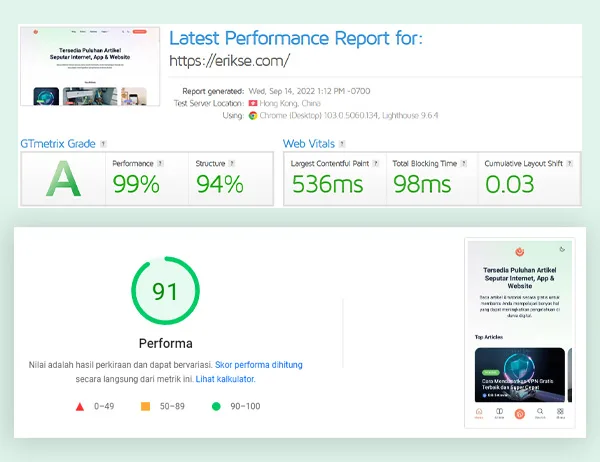Screen dimensions: 600x462
Task: Click the help icon beside GTmetrix Grade
Action: click(104, 145)
